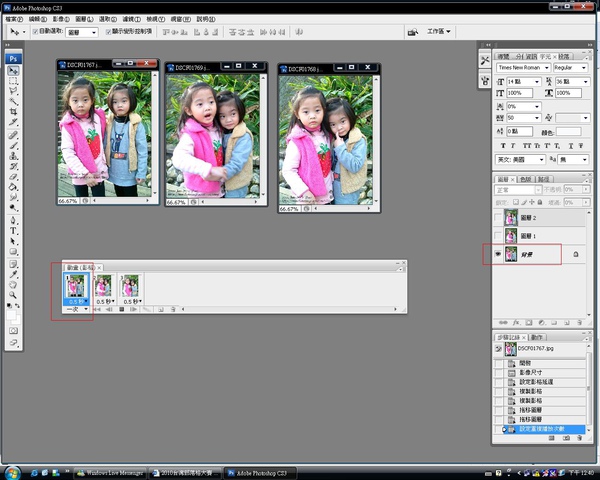The height and width of the screenshot is (480, 600).
Task: Toggle the Show Transform Controls checkbox
Action: point(108,32)
